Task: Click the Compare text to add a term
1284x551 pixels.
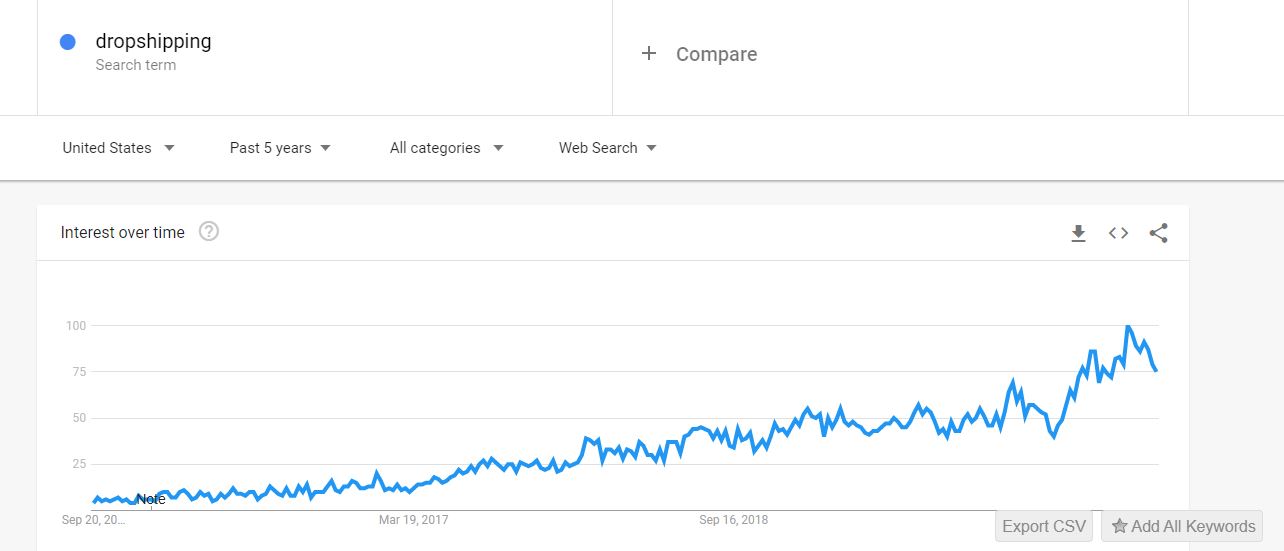Action: pyautogui.click(x=716, y=54)
